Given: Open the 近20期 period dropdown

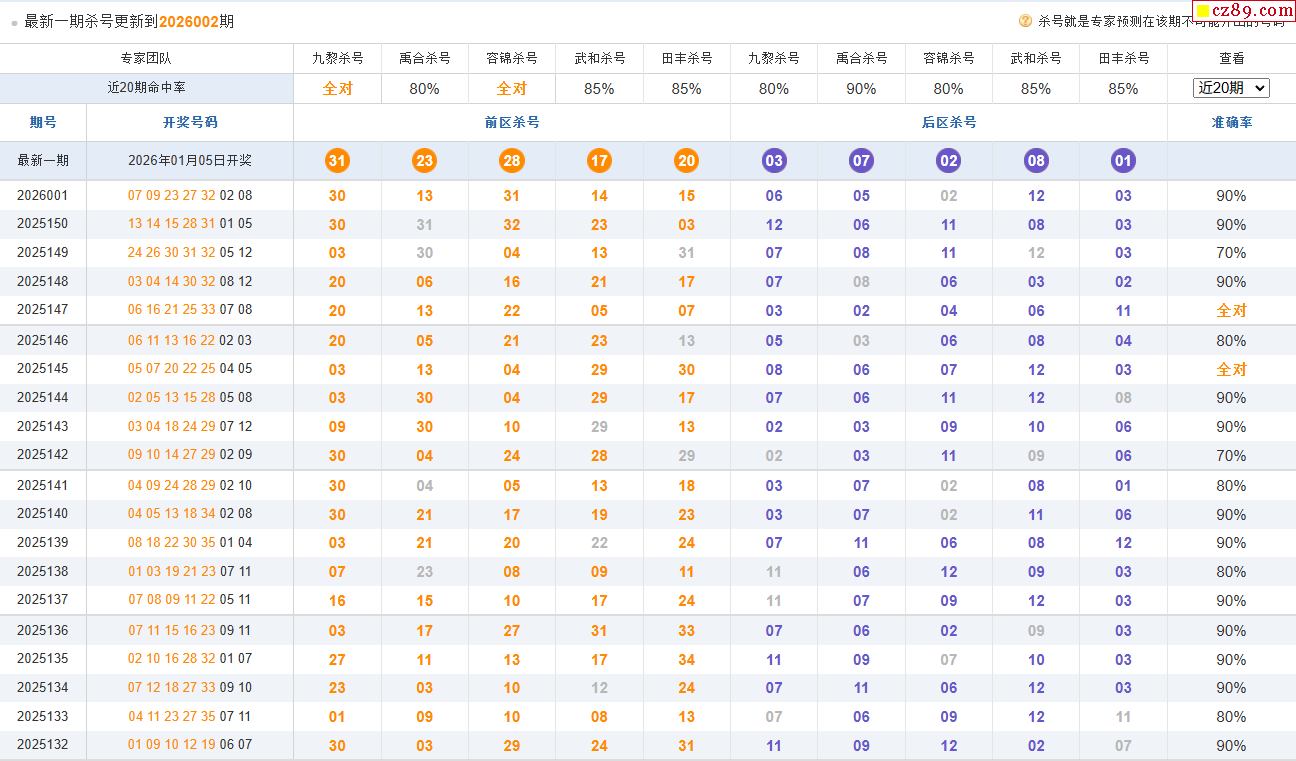Looking at the screenshot, I should click(1231, 88).
